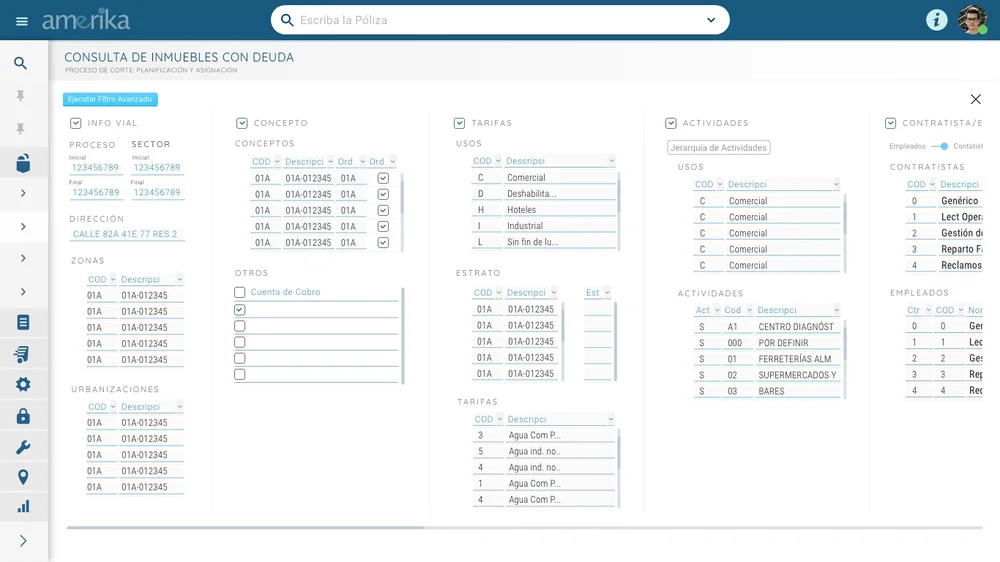Toggle the first Conceptos row checkbox
Image resolution: width=1000 pixels, height=562 pixels.
coord(383,178)
